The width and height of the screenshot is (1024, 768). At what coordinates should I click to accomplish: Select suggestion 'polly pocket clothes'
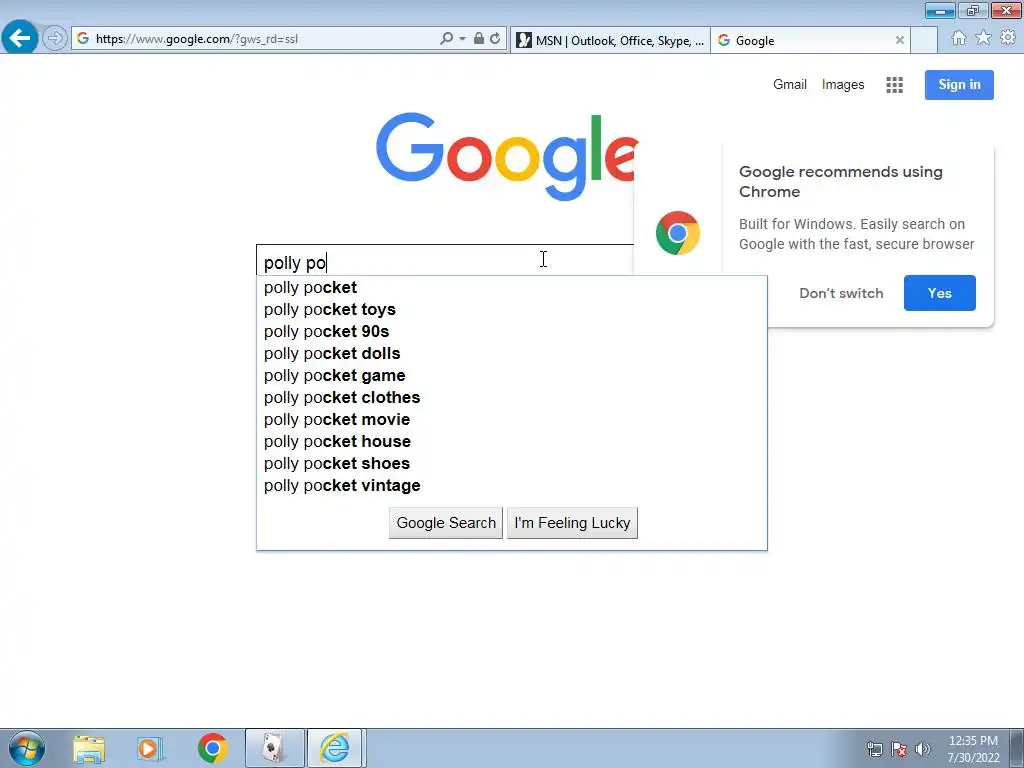point(511,398)
